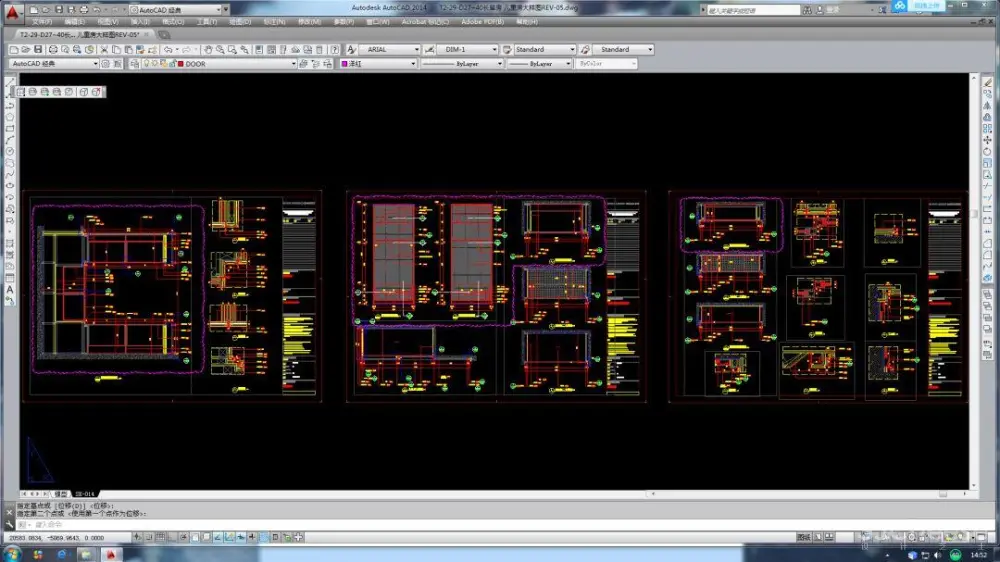
Task: Click the 模型 (Model) layout tab
Action: [61, 494]
